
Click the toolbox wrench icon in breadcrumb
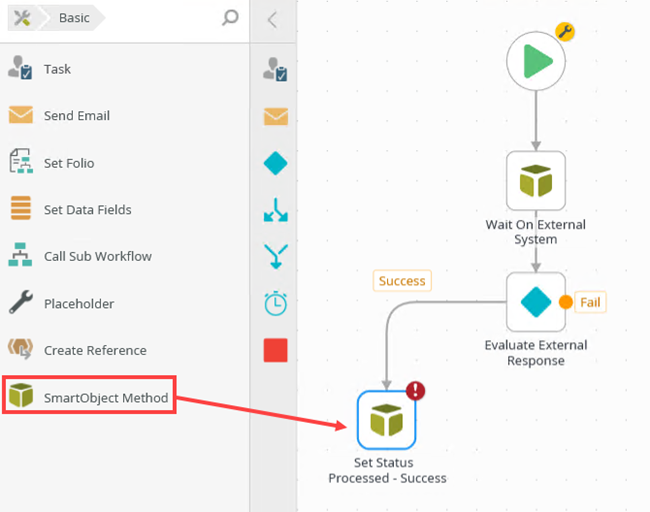[x=22, y=18]
